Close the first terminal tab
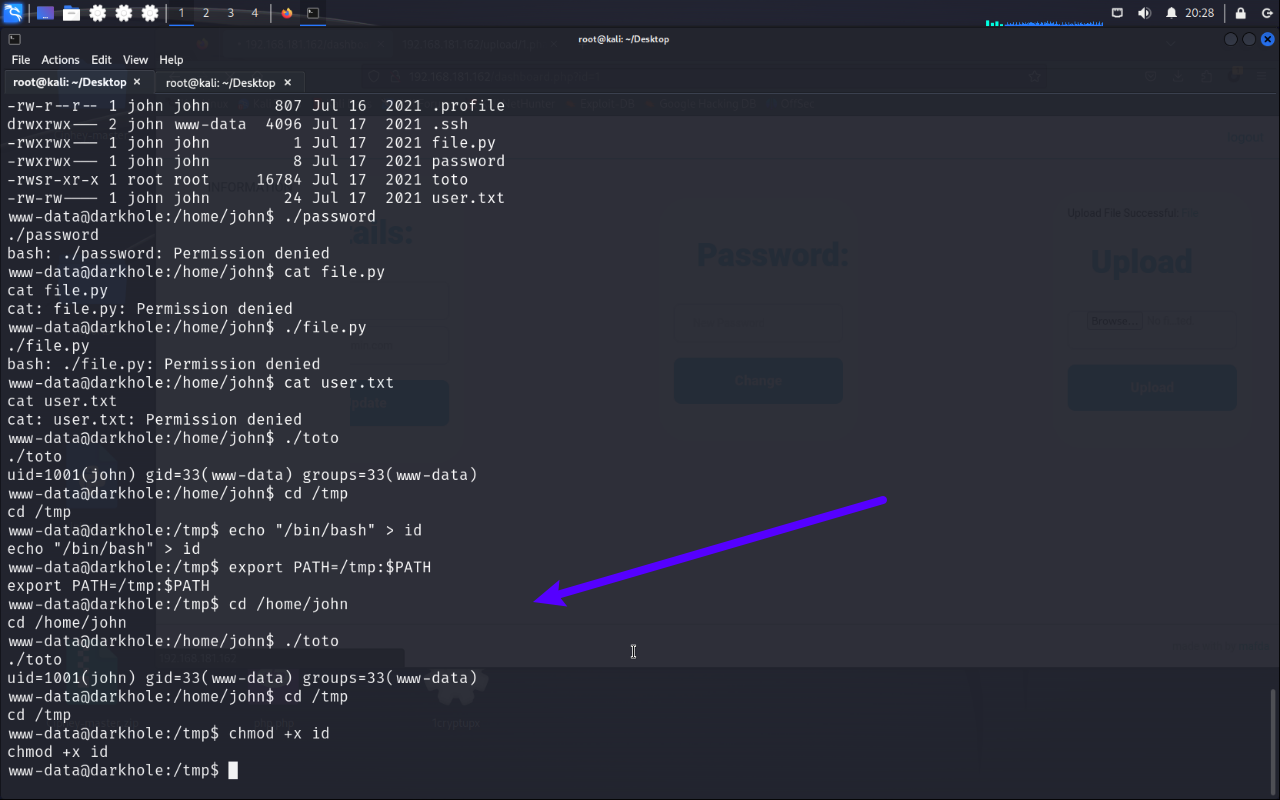The image size is (1280, 800). 137,82
